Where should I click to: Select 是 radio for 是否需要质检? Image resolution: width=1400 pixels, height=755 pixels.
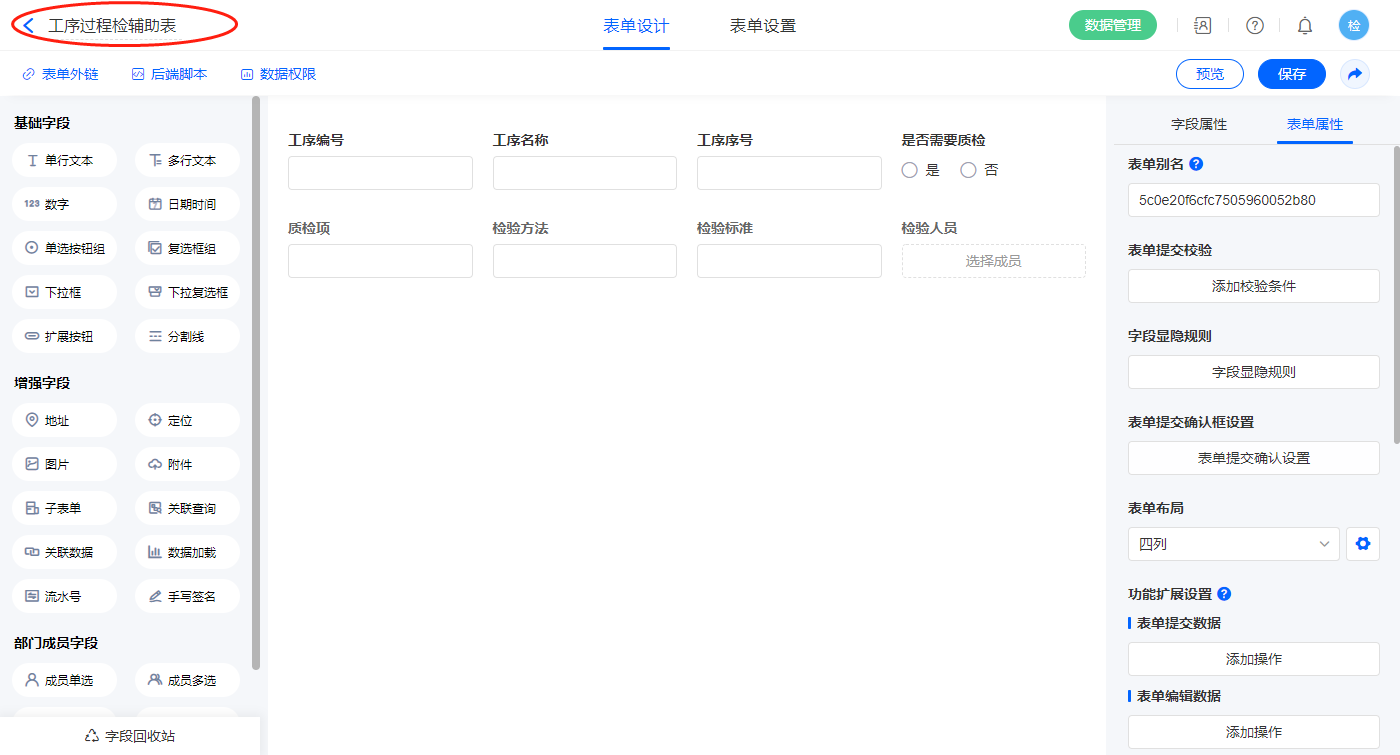909,171
